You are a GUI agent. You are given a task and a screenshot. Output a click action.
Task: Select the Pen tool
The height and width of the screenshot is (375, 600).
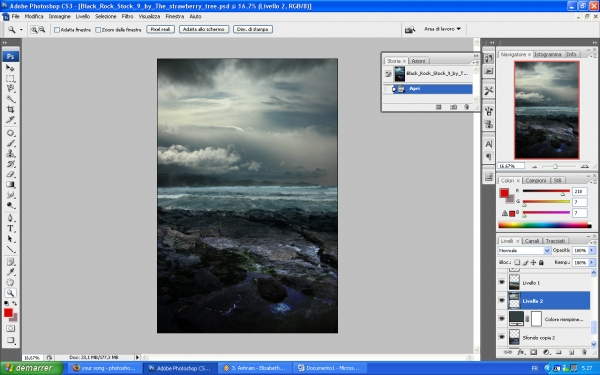[x=10, y=218]
